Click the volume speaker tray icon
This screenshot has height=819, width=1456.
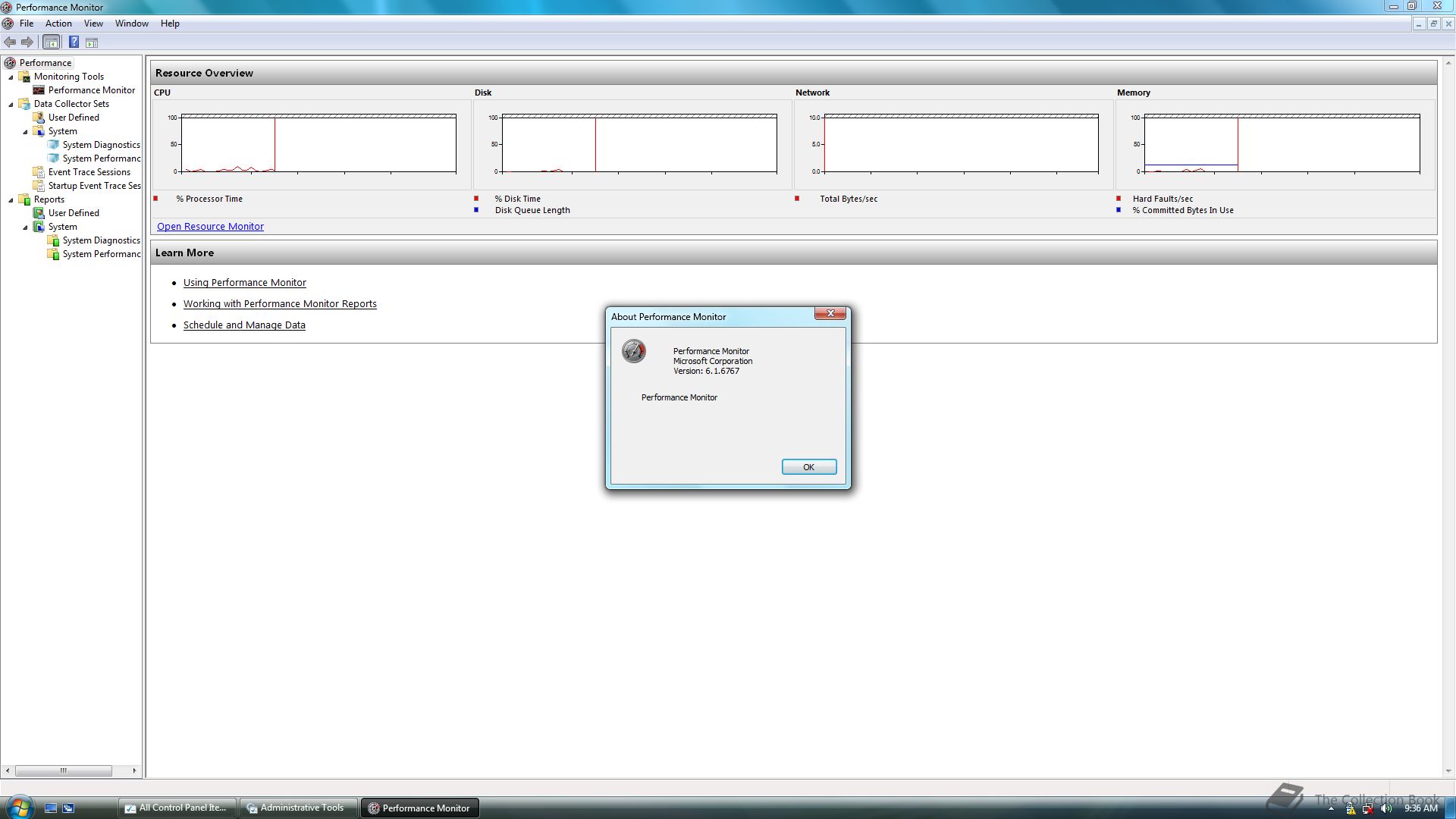pos(1386,809)
